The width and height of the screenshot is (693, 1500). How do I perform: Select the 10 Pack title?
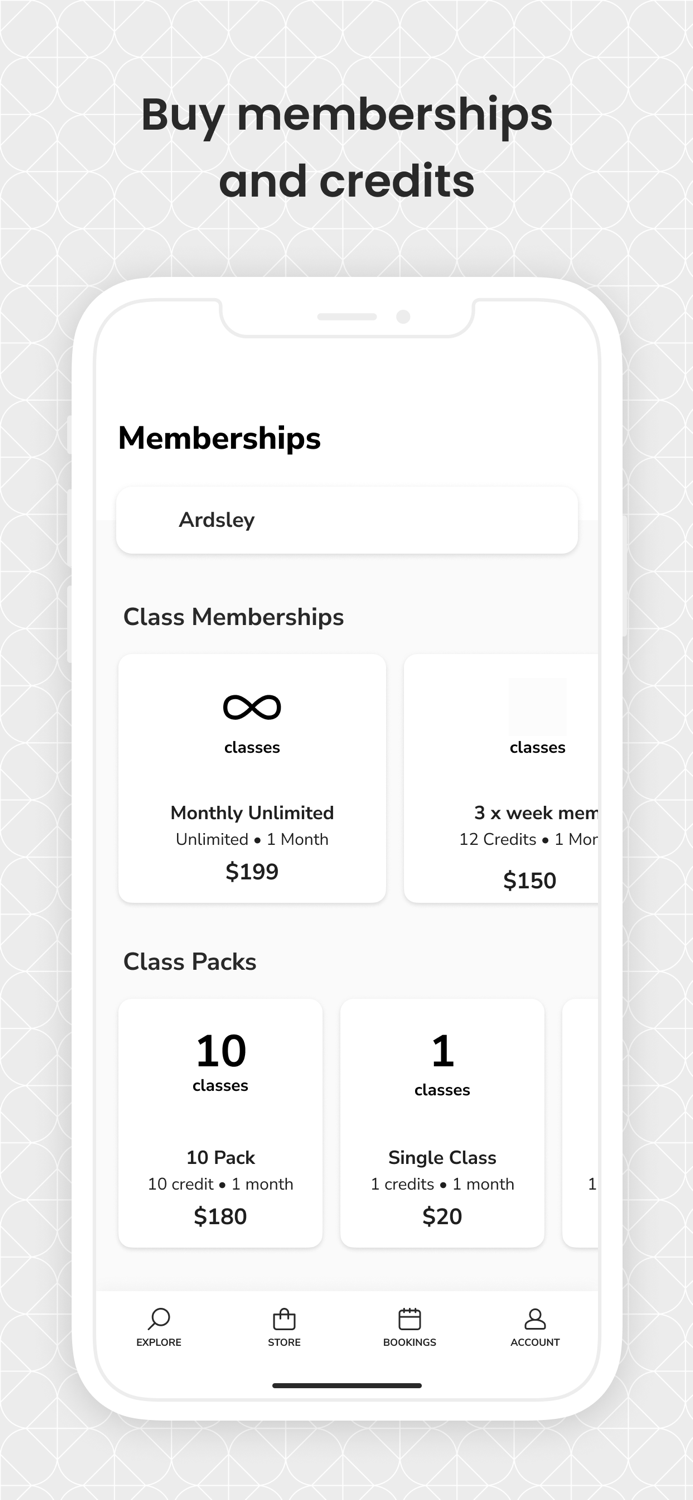click(x=220, y=1157)
